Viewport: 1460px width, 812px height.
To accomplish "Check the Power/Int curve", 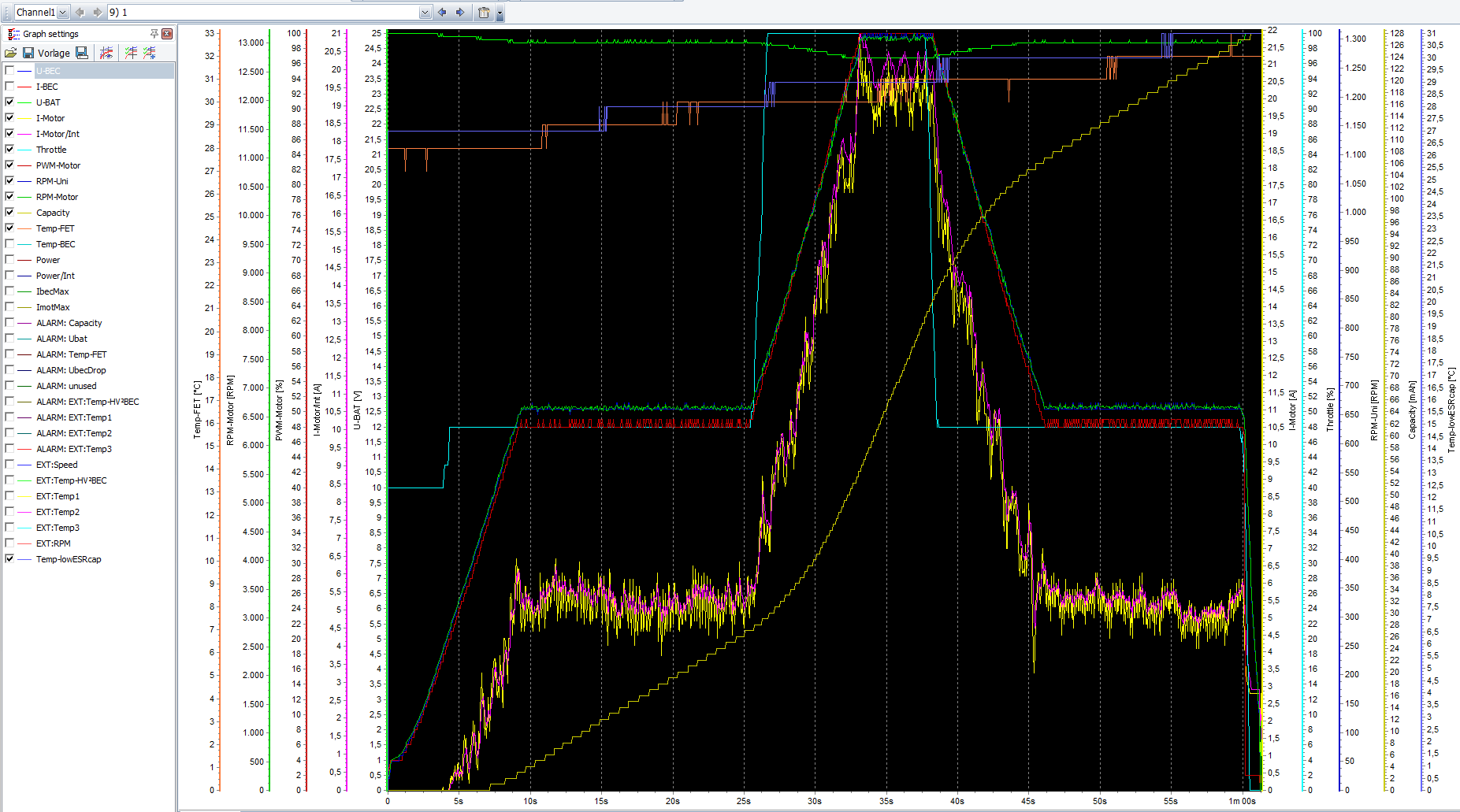I will pos(9,276).
